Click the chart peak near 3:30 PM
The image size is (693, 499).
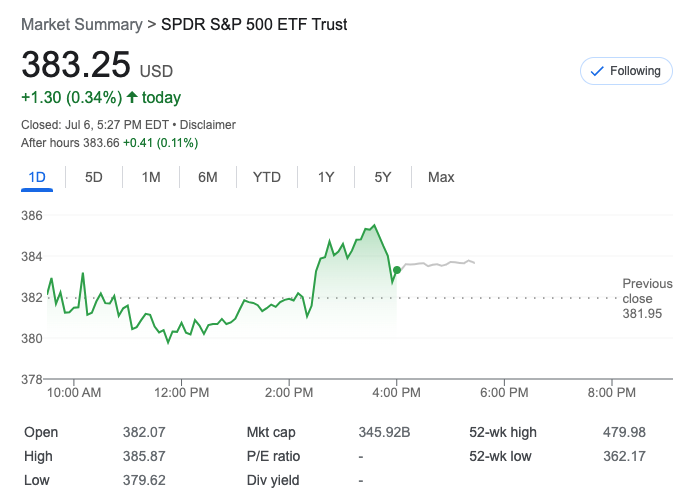[x=374, y=225]
